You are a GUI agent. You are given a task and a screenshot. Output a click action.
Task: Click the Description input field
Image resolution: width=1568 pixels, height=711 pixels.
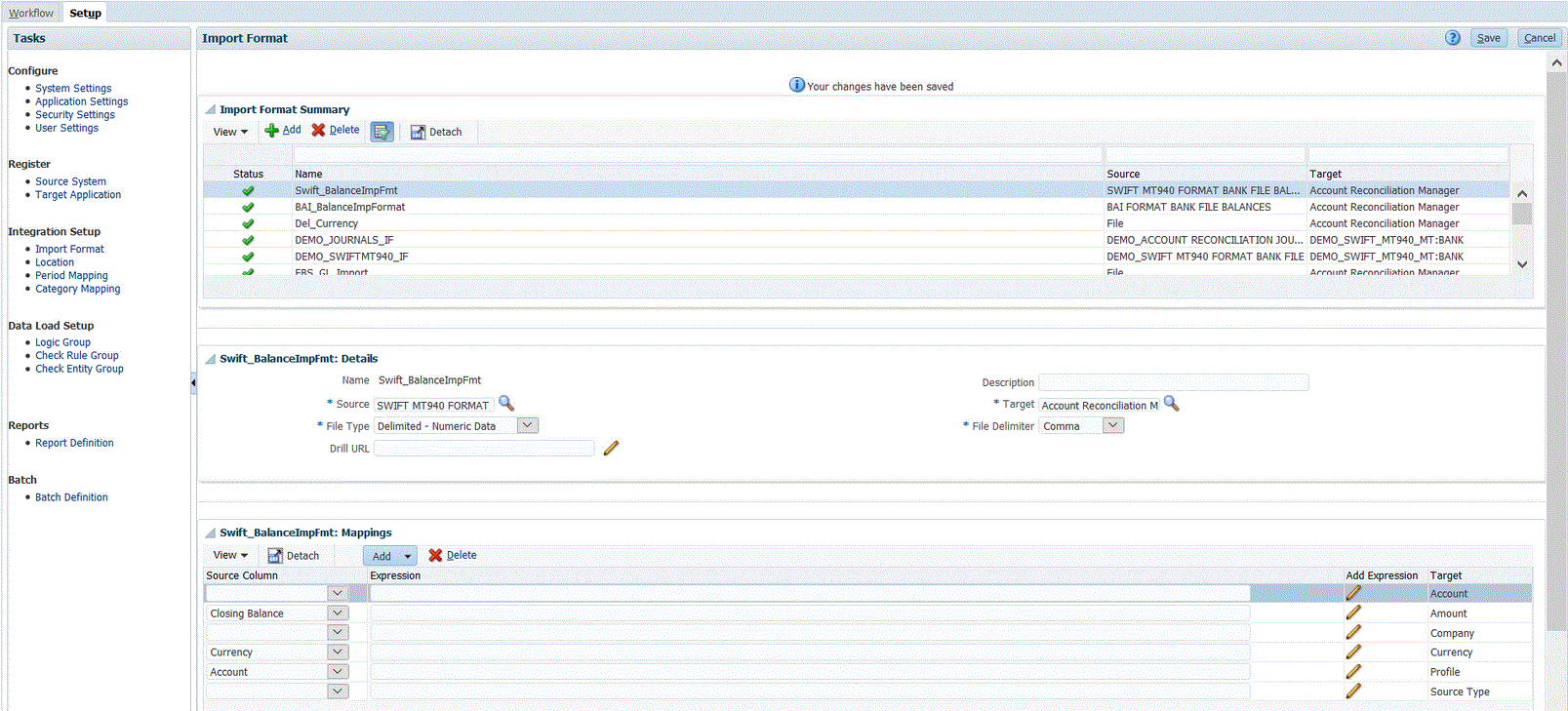click(1174, 382)
